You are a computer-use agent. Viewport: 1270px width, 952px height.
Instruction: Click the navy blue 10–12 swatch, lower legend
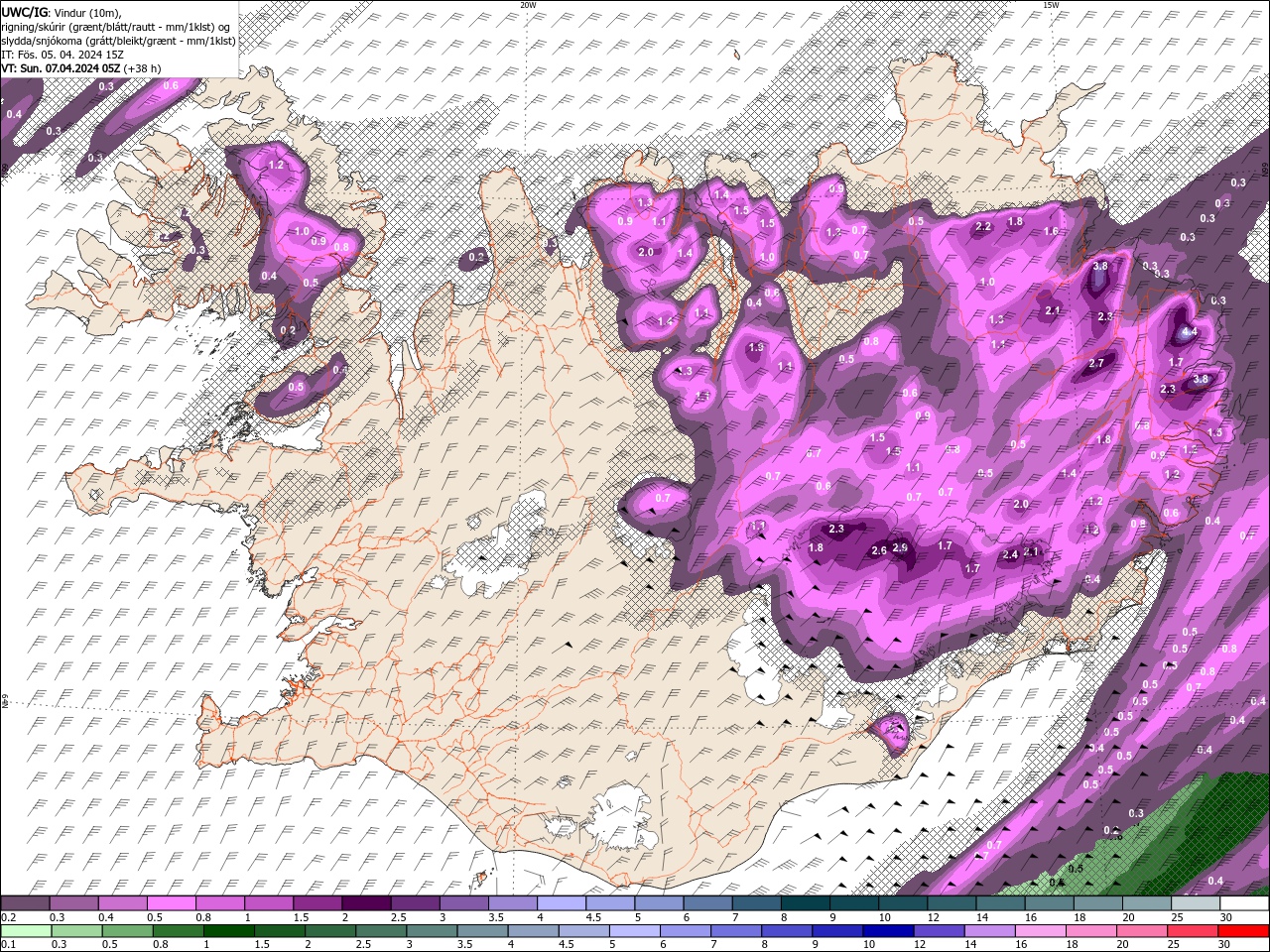[x=887, y=931]
